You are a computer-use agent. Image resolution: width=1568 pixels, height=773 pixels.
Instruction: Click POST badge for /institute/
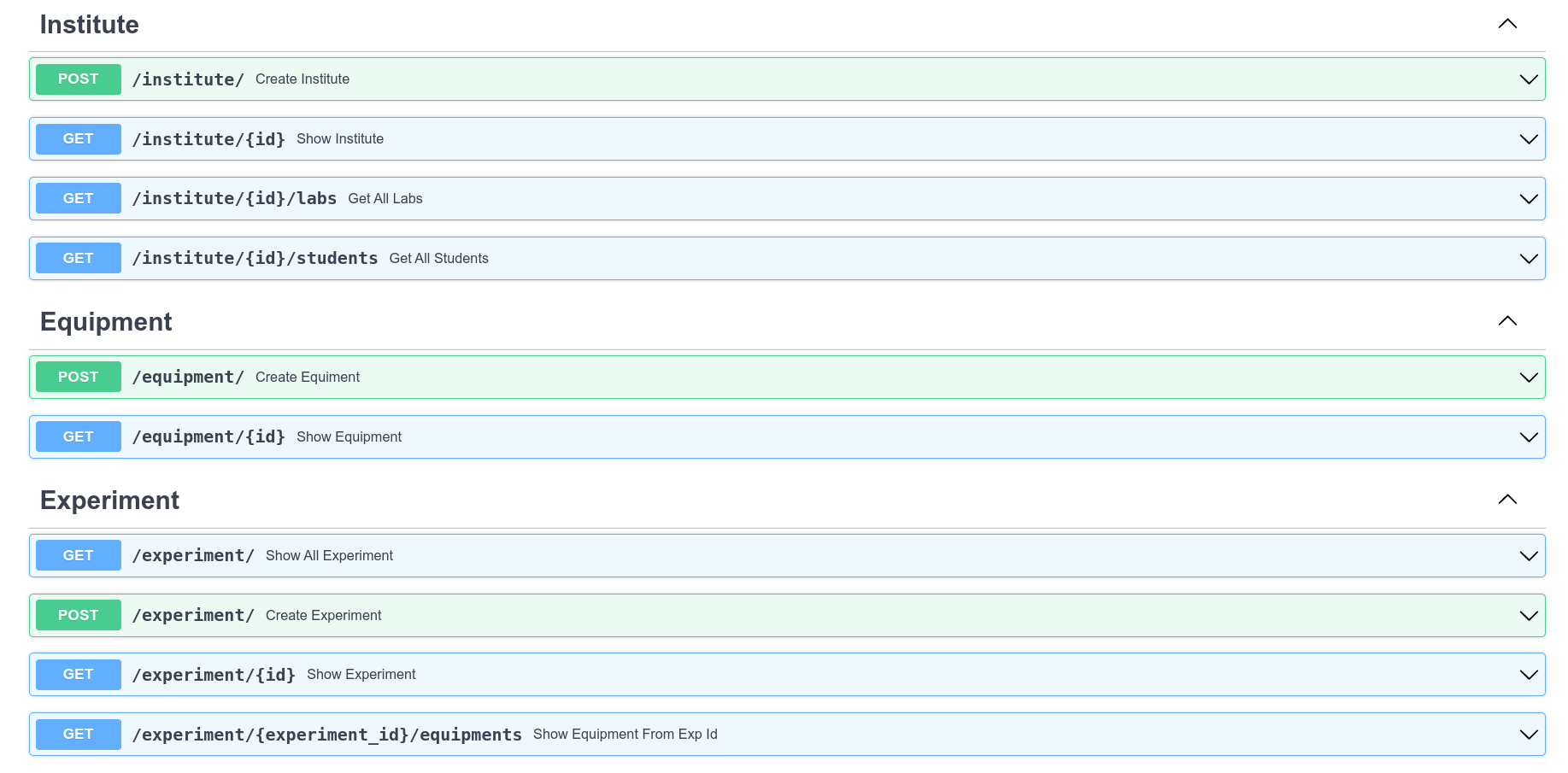[79, 79]
